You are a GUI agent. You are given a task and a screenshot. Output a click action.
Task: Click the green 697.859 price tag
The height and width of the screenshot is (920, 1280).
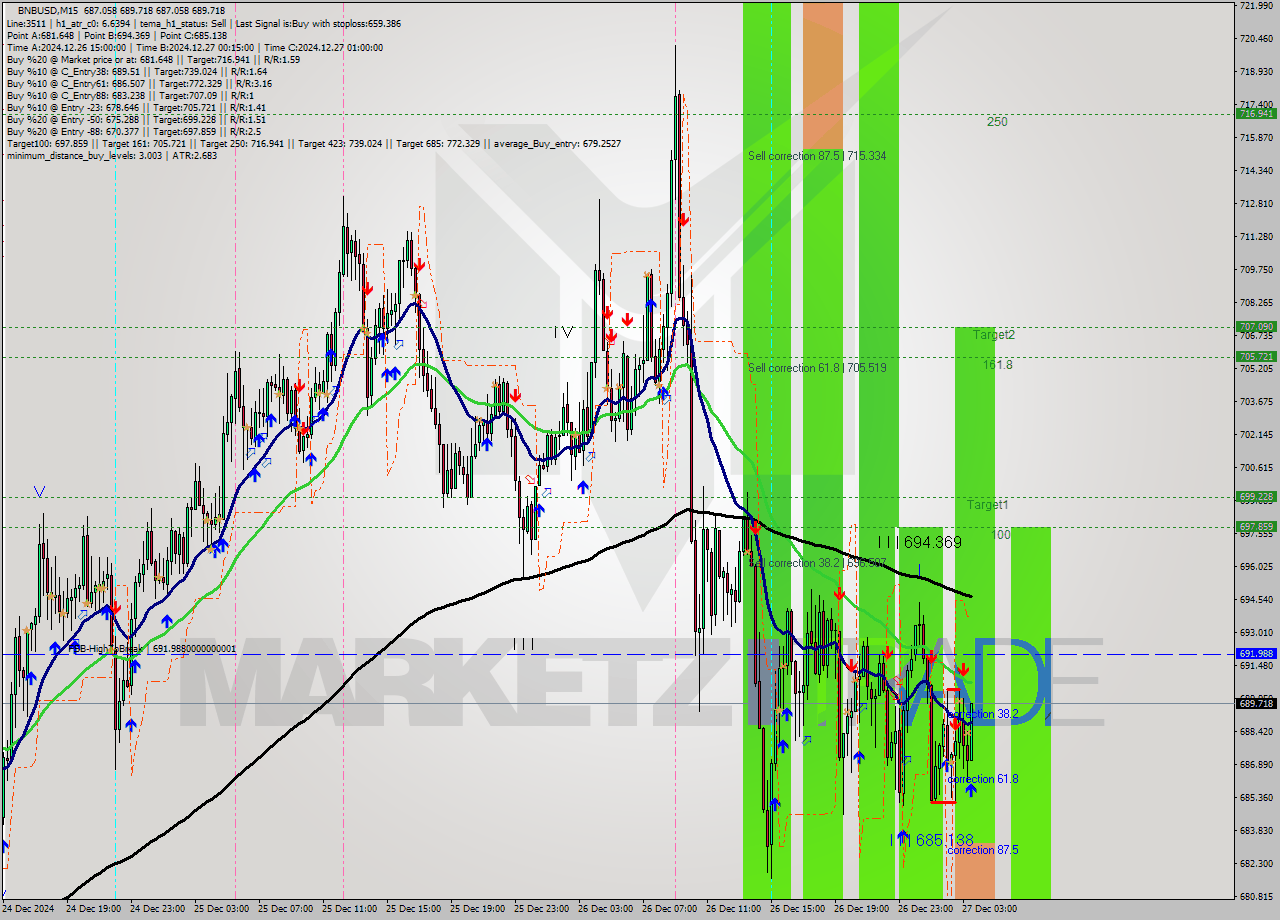1257,527
